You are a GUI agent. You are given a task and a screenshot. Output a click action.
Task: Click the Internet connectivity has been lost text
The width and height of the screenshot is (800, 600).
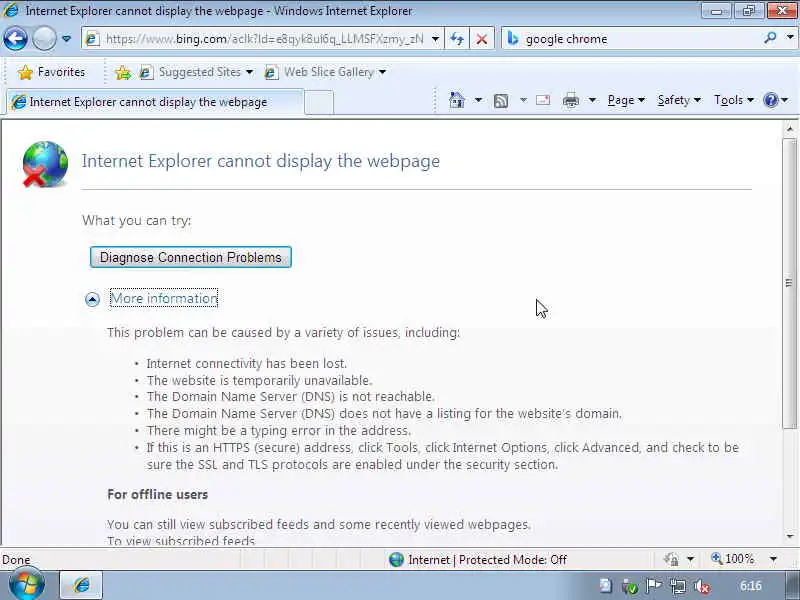pos(246,364)
